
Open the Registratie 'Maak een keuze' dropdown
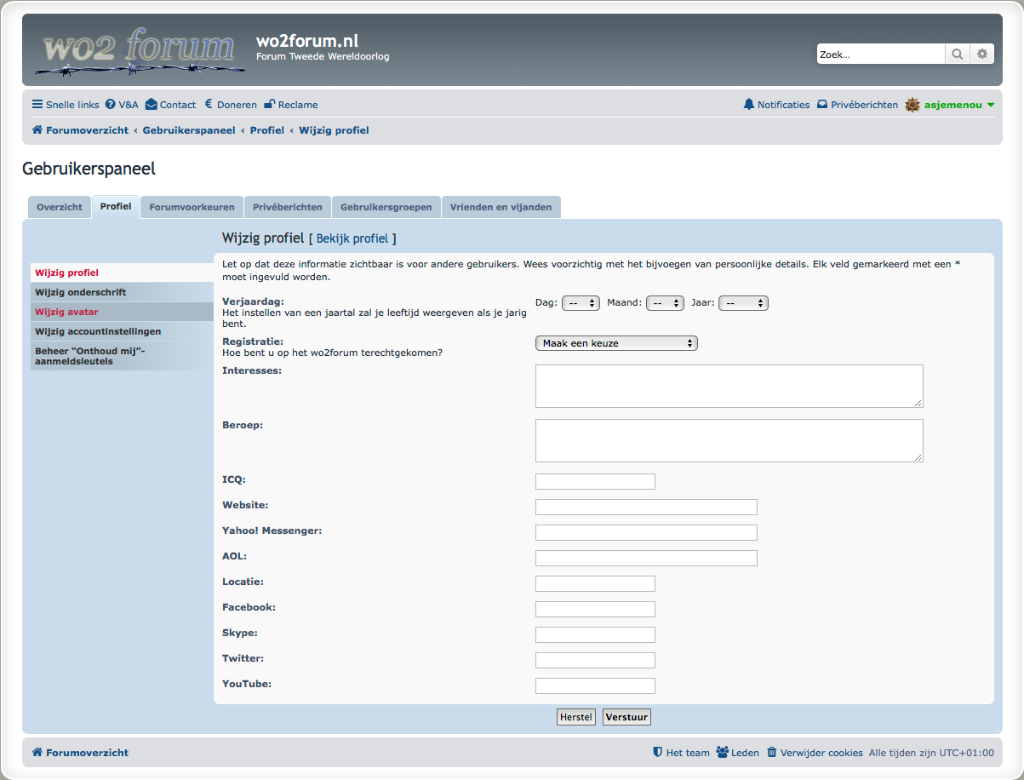click(x=616, y=343)
